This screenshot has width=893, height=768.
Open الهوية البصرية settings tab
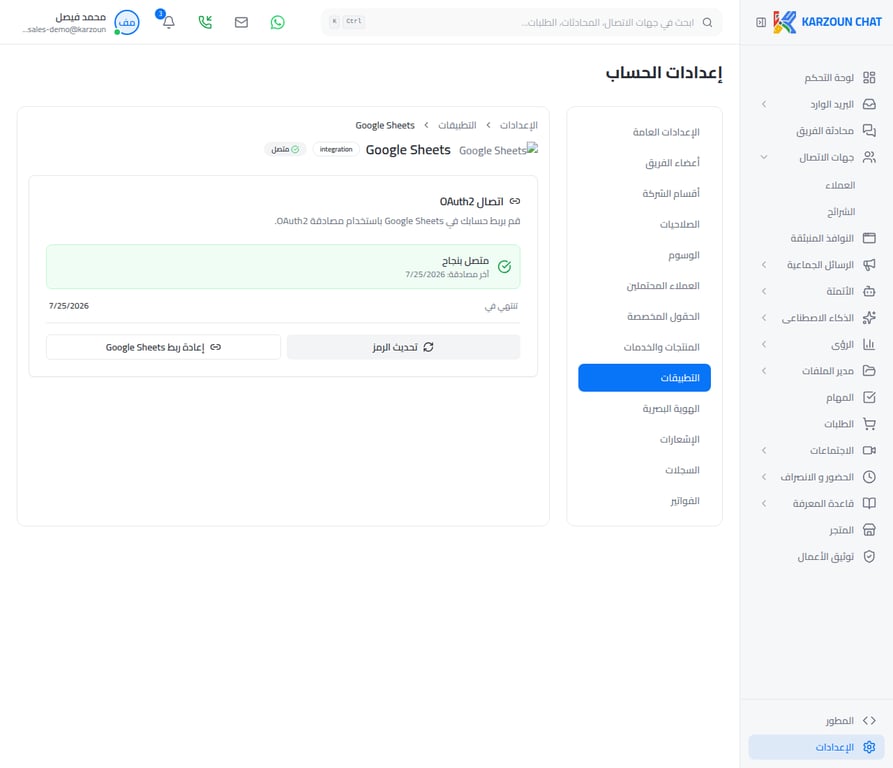coord(644,409)
